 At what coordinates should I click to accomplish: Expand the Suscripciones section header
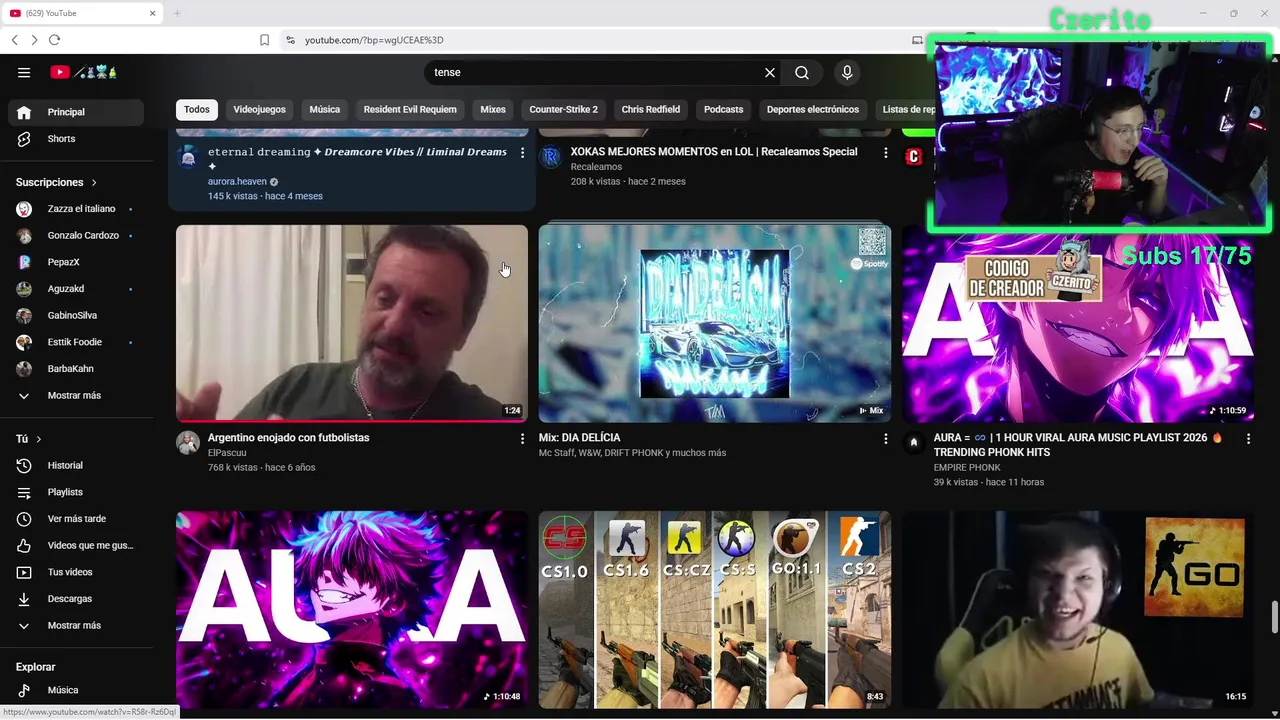click(x=56, y=182)
